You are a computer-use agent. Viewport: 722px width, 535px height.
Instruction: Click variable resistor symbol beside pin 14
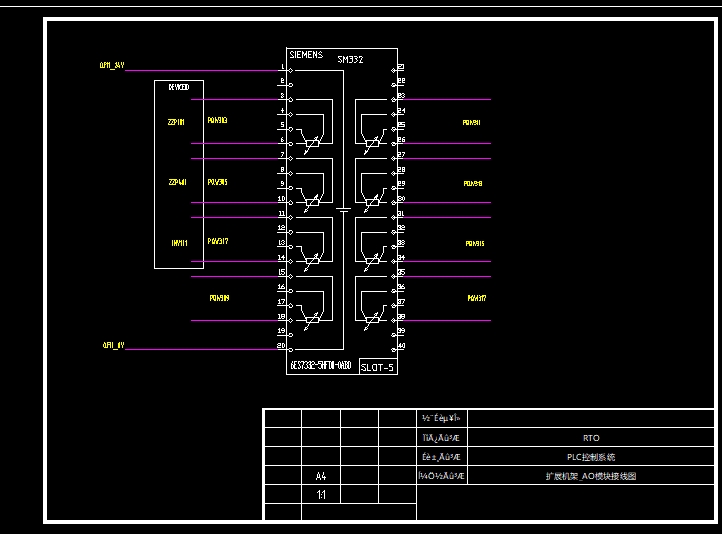tap(312, 262)
